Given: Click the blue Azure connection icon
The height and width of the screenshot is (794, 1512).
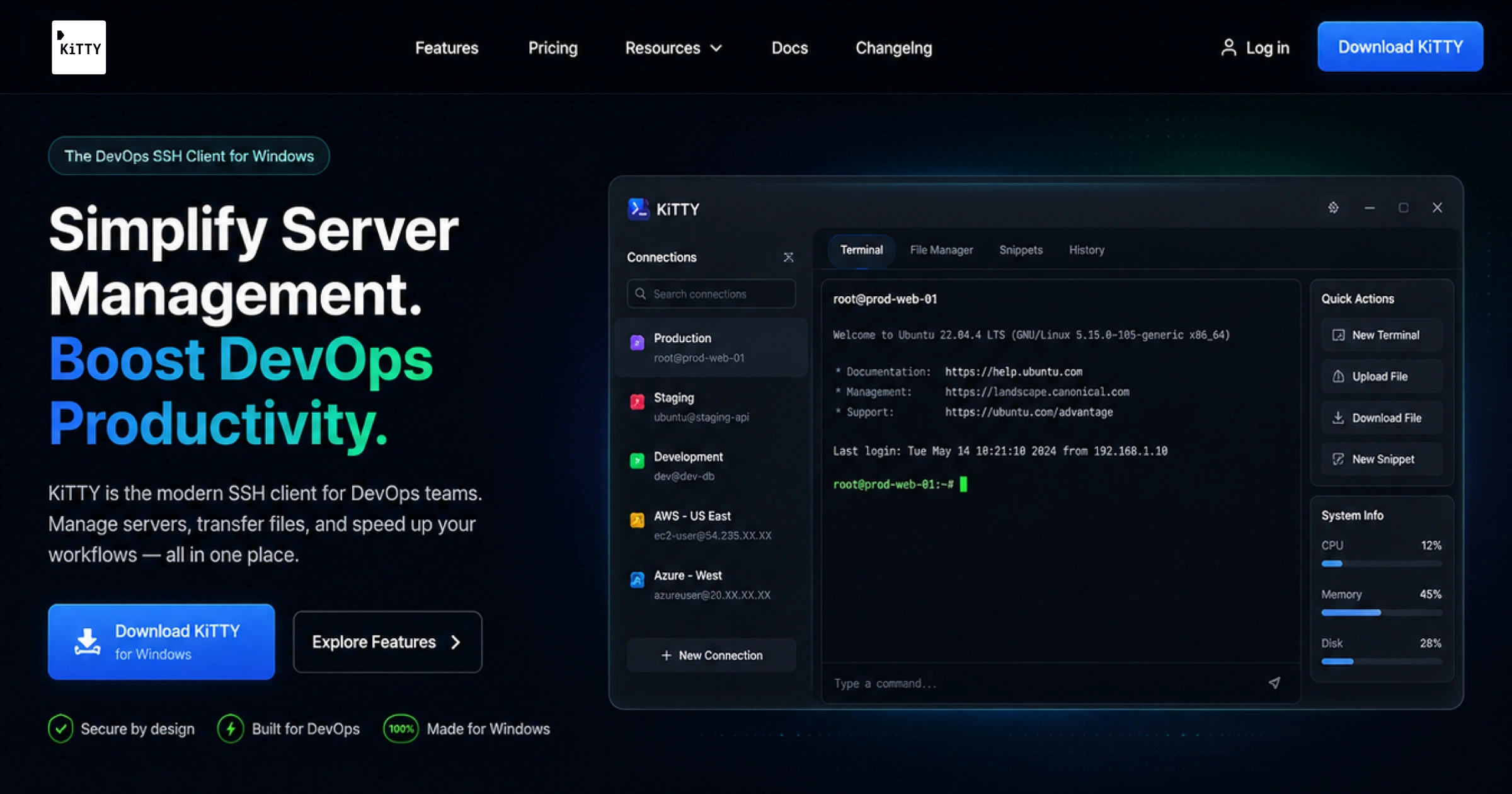Looking at the screenshot, I should coord(637,579).
